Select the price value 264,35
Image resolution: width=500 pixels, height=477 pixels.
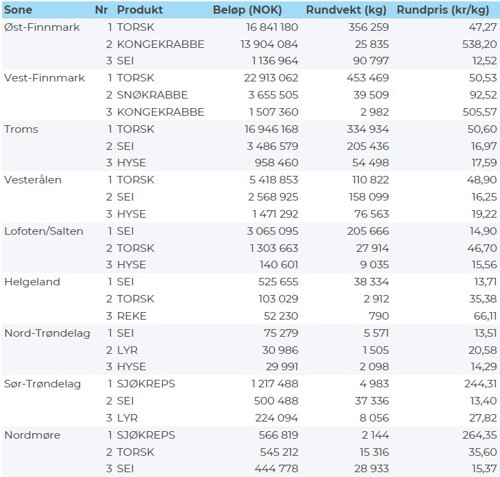tap(479, 435)
